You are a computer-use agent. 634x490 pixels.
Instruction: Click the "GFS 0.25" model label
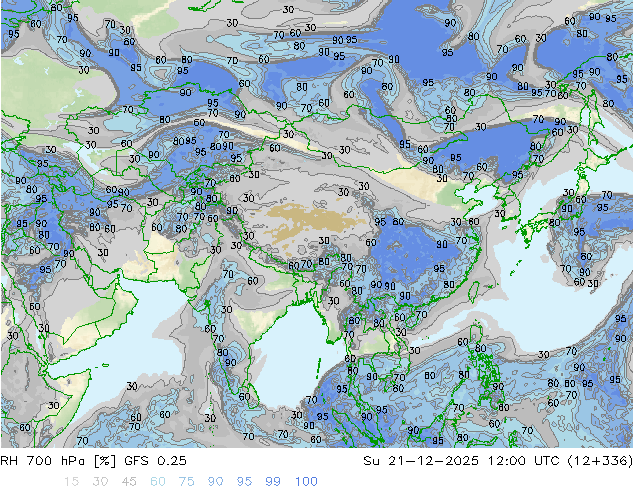[x=155, y=461]
